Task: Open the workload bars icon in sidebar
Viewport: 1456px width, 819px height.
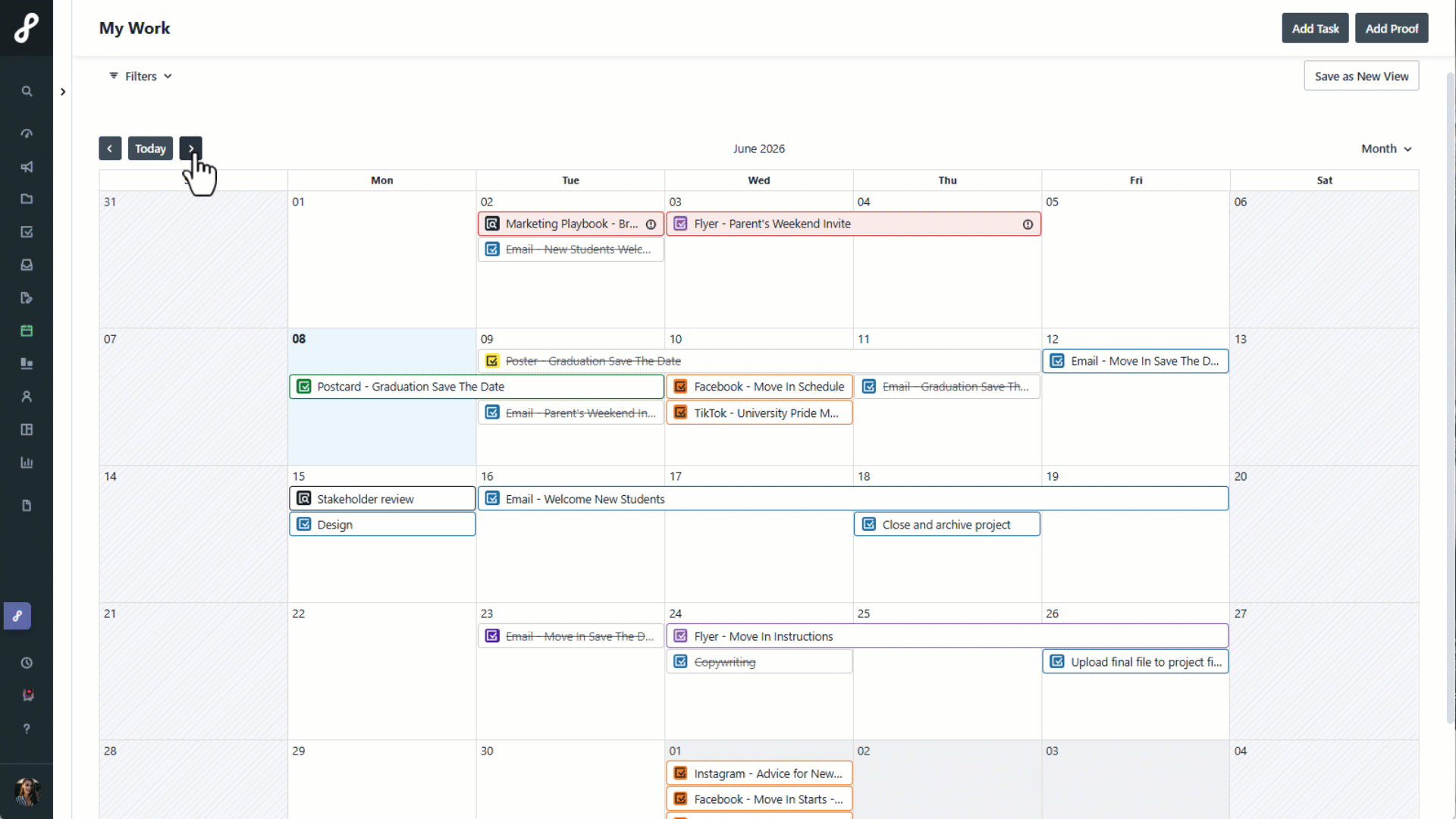Action: tap(27, 363)
